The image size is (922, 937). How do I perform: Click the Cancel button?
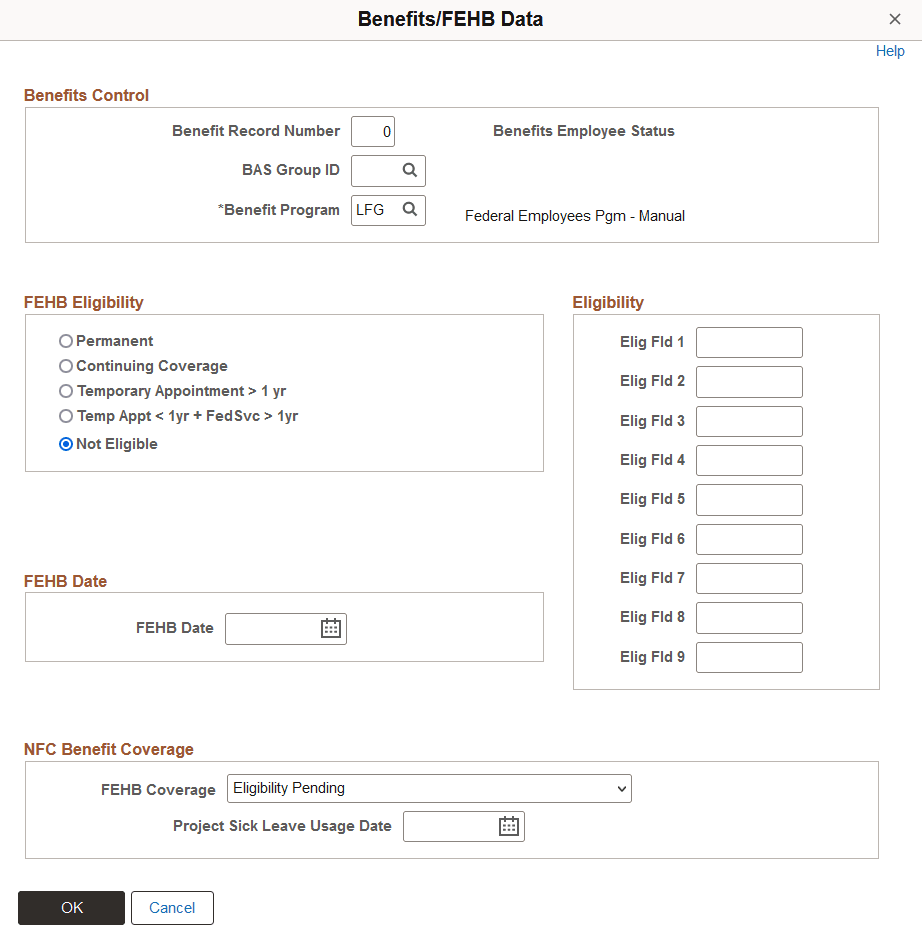click(172, 907)
